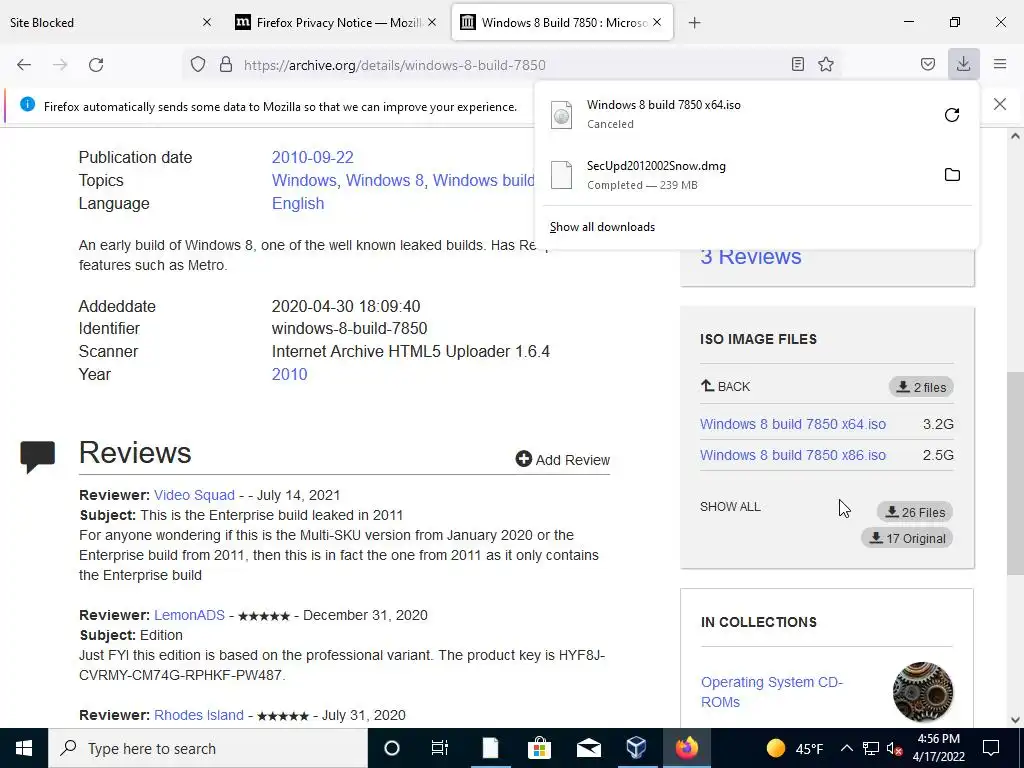Open the Year 2010 link
This screenshot has height=768, width=1024.
pos(289,374)
